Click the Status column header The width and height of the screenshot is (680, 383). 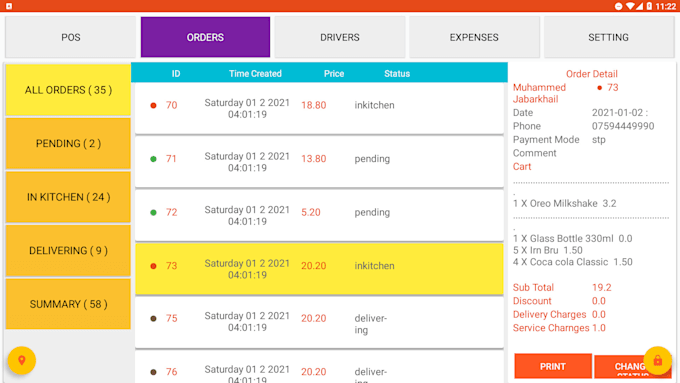click(397, 74)
